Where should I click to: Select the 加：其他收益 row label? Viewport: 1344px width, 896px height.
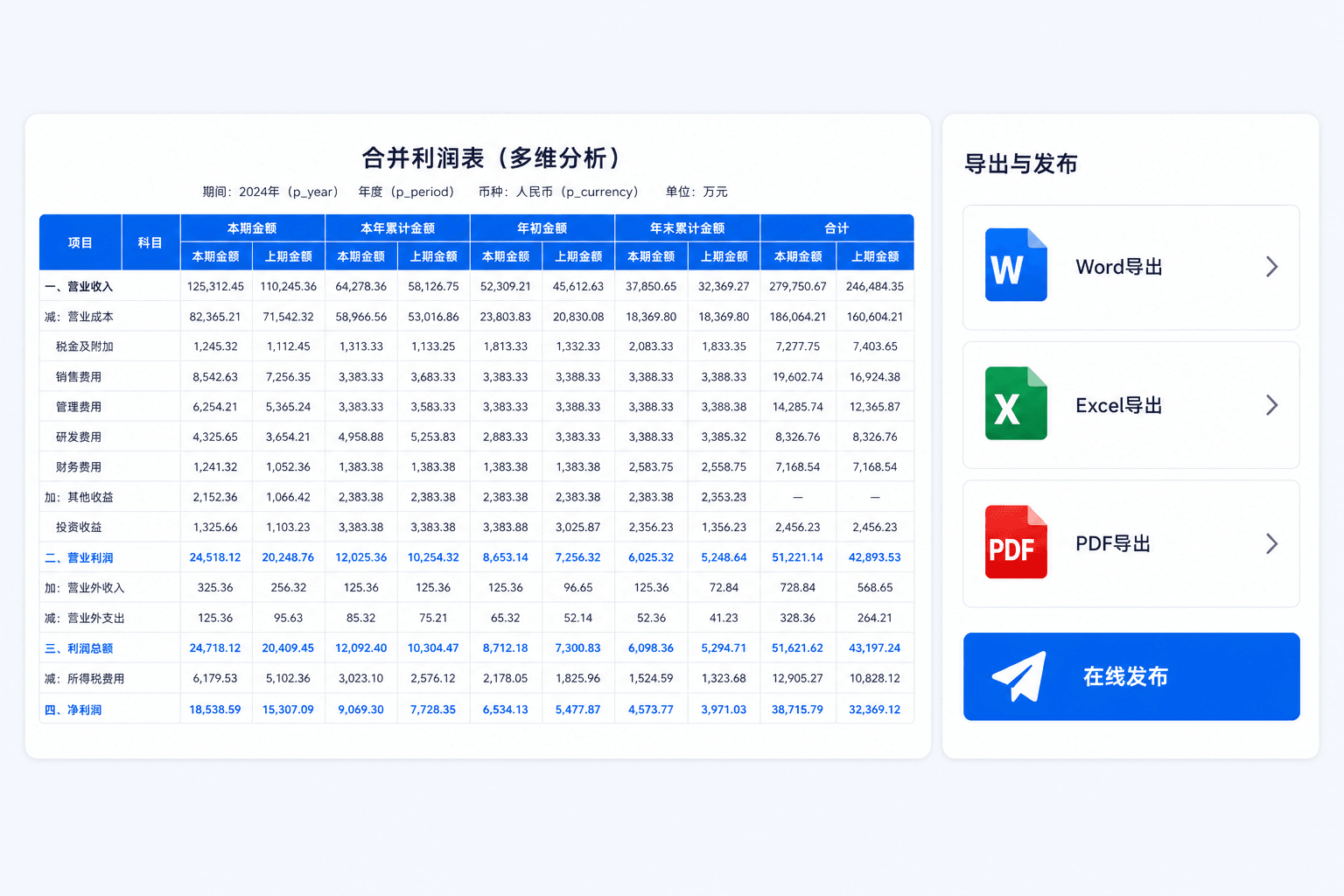79,497
